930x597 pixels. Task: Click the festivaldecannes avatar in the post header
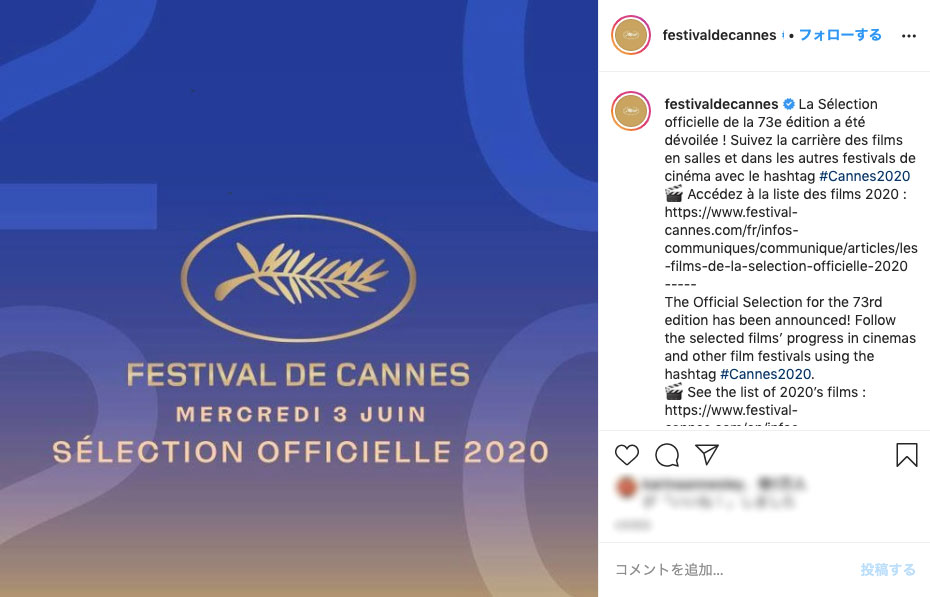pos(631,36)
